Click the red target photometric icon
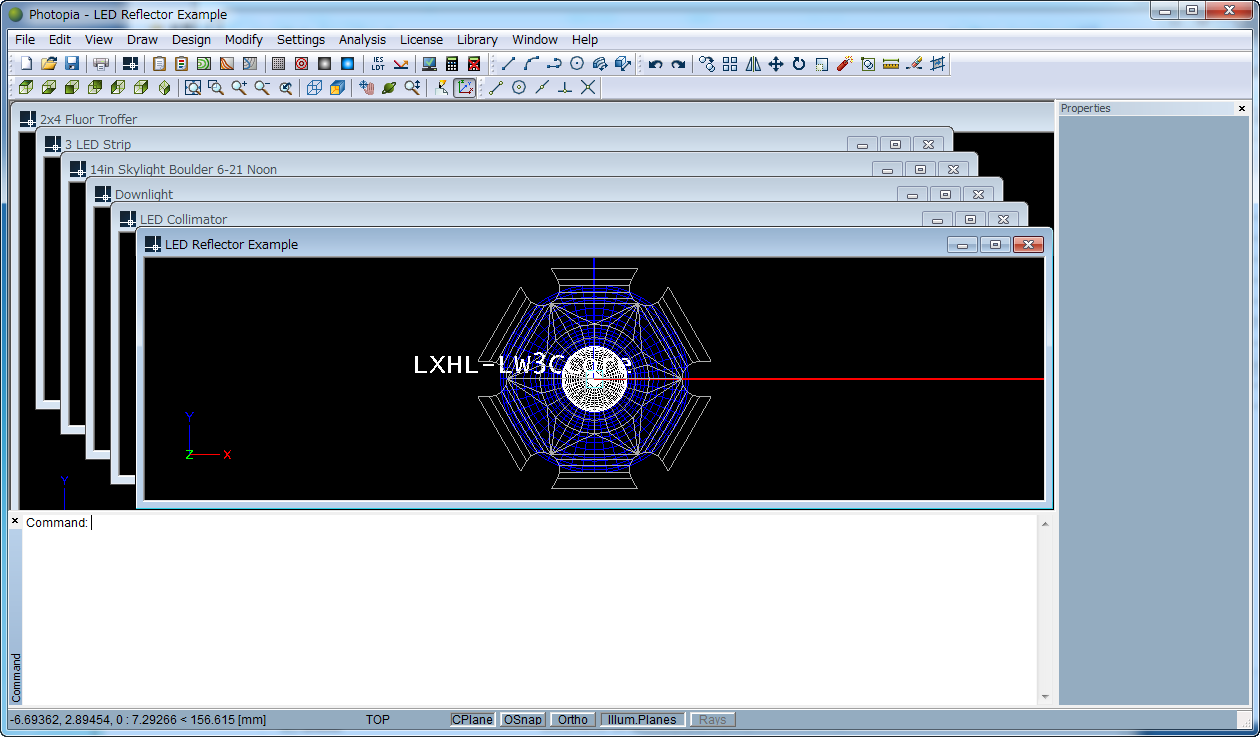This screenshot has height=737, width=1260. click(x=301, y=64)
